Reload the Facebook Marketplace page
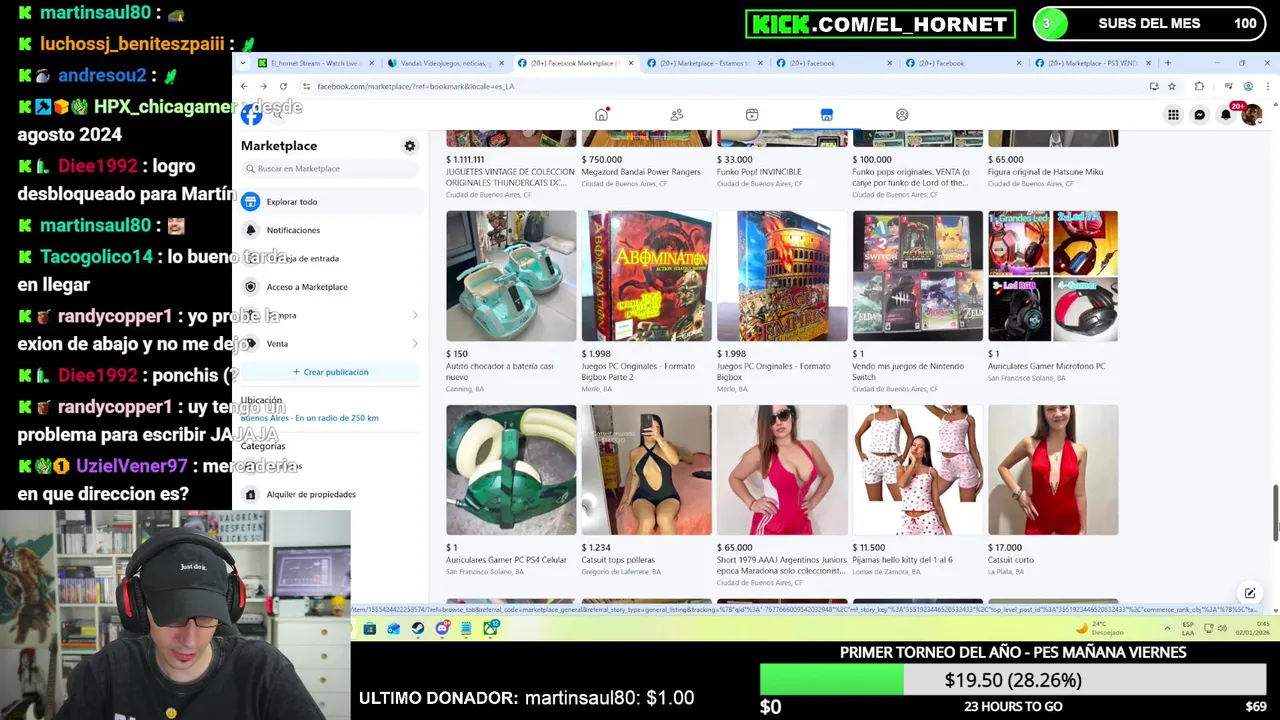The image size is (1280, 720). (283, 86)
